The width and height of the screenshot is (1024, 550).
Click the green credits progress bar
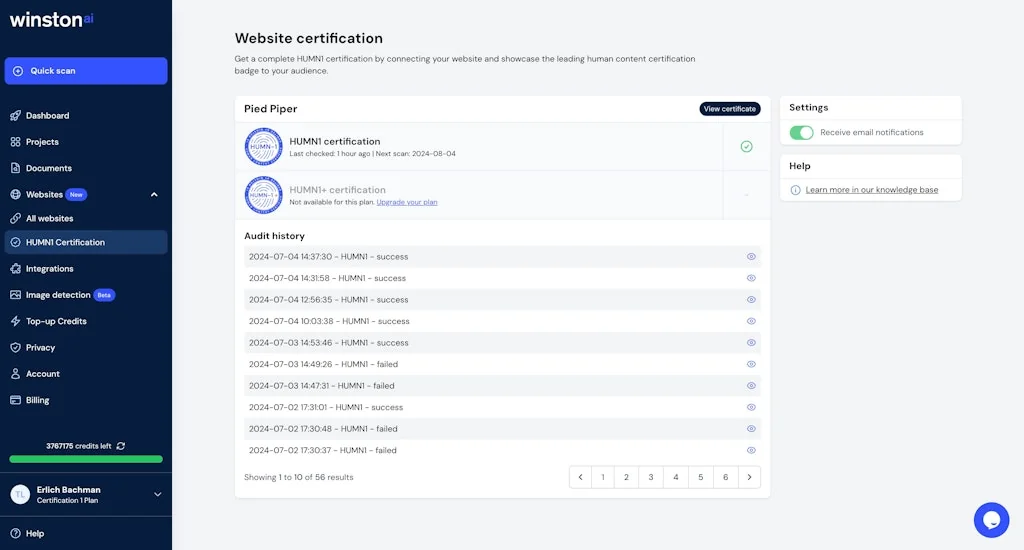(x=85, y=459)
